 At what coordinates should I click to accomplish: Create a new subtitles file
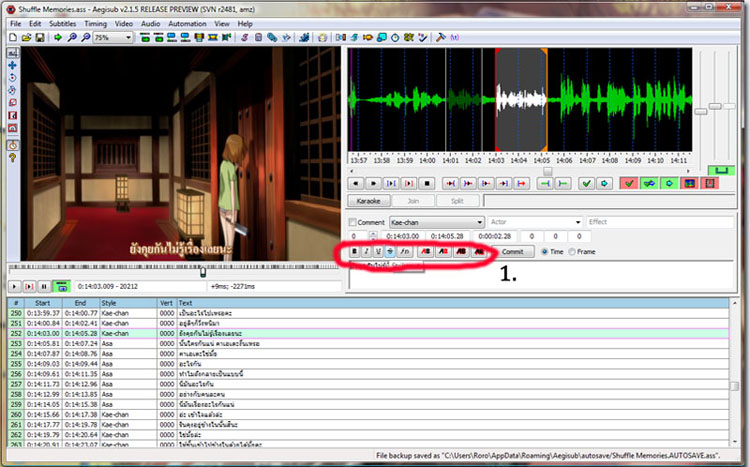(x=13, y=37)
